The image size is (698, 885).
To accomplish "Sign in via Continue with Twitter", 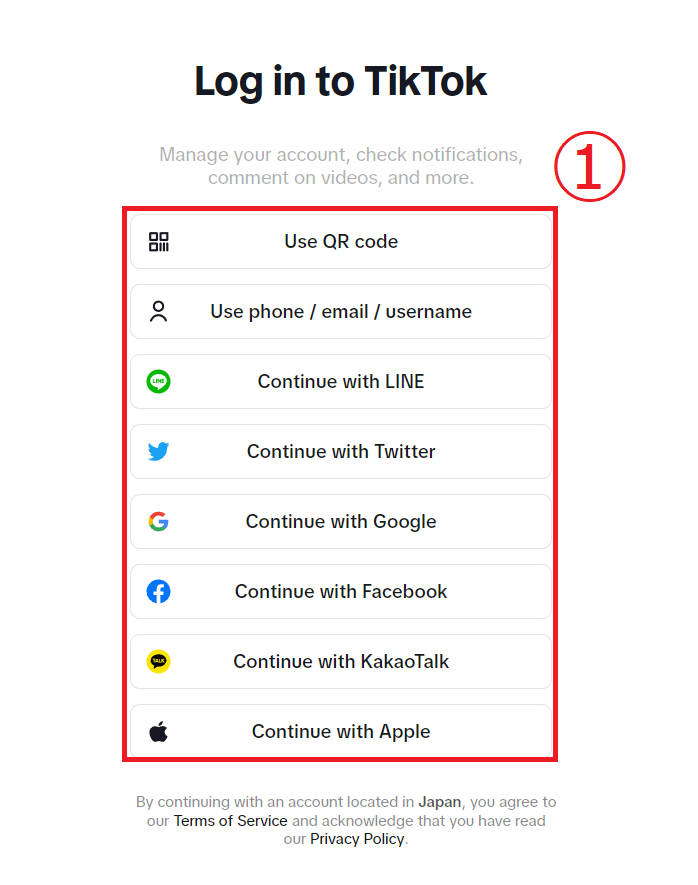I will [341, 452].
